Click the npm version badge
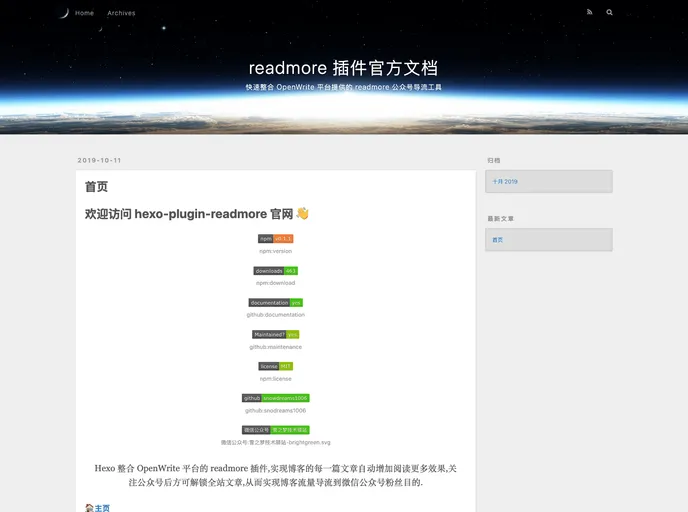Screen dimensions: 688x512 coord(276,239)
